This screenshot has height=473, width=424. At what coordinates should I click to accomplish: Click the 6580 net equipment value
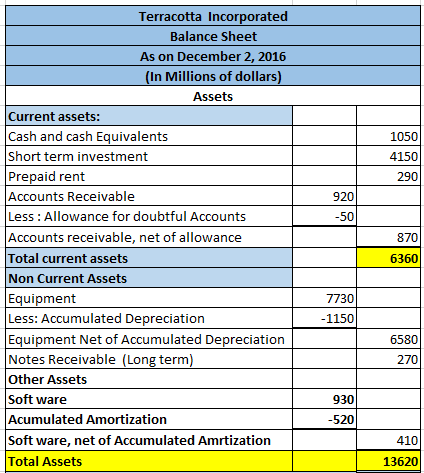click(388, 339)
